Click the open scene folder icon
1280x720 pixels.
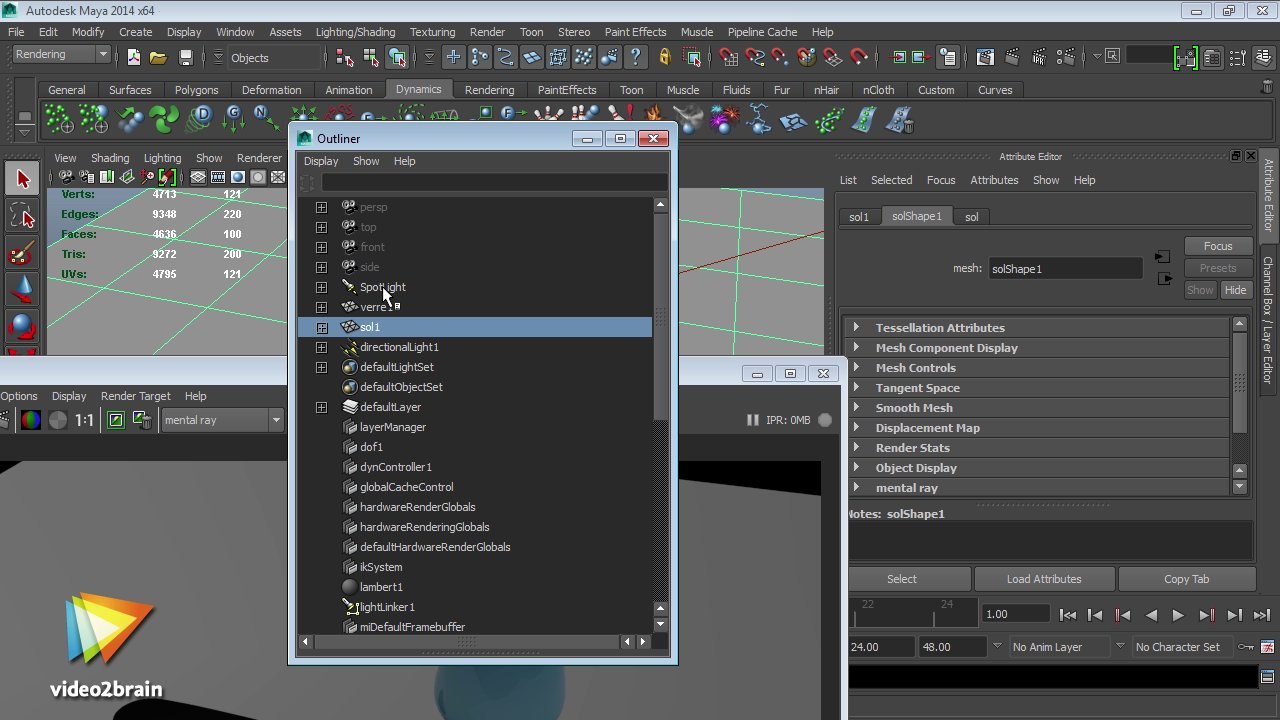pos(158,57)
